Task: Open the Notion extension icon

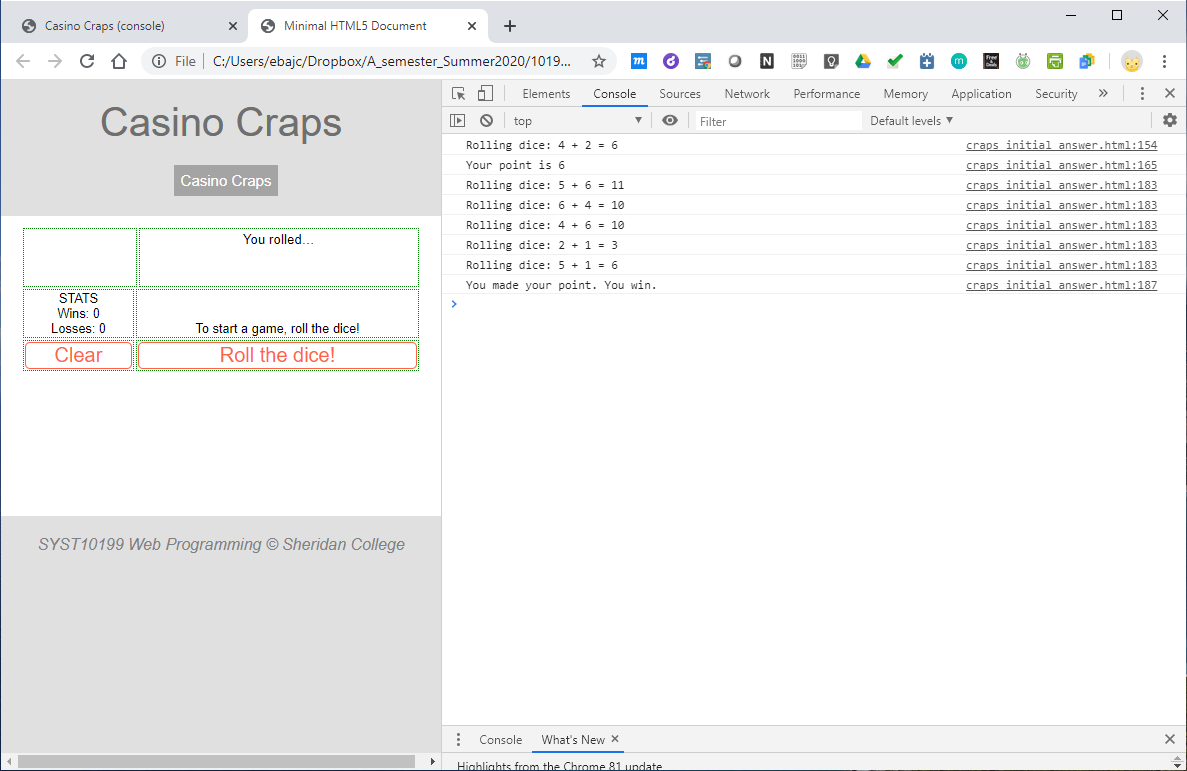Action: [x=767, y=61]
